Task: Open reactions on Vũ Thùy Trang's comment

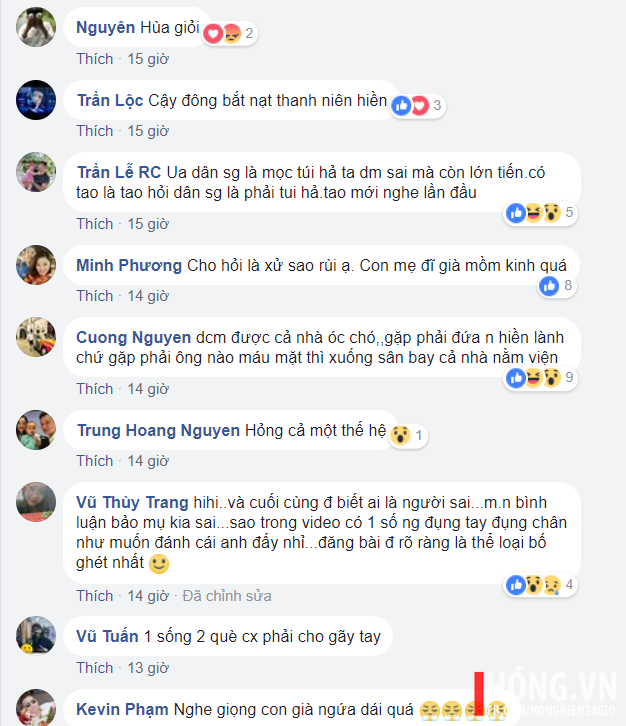Action: tap(540, 585)
